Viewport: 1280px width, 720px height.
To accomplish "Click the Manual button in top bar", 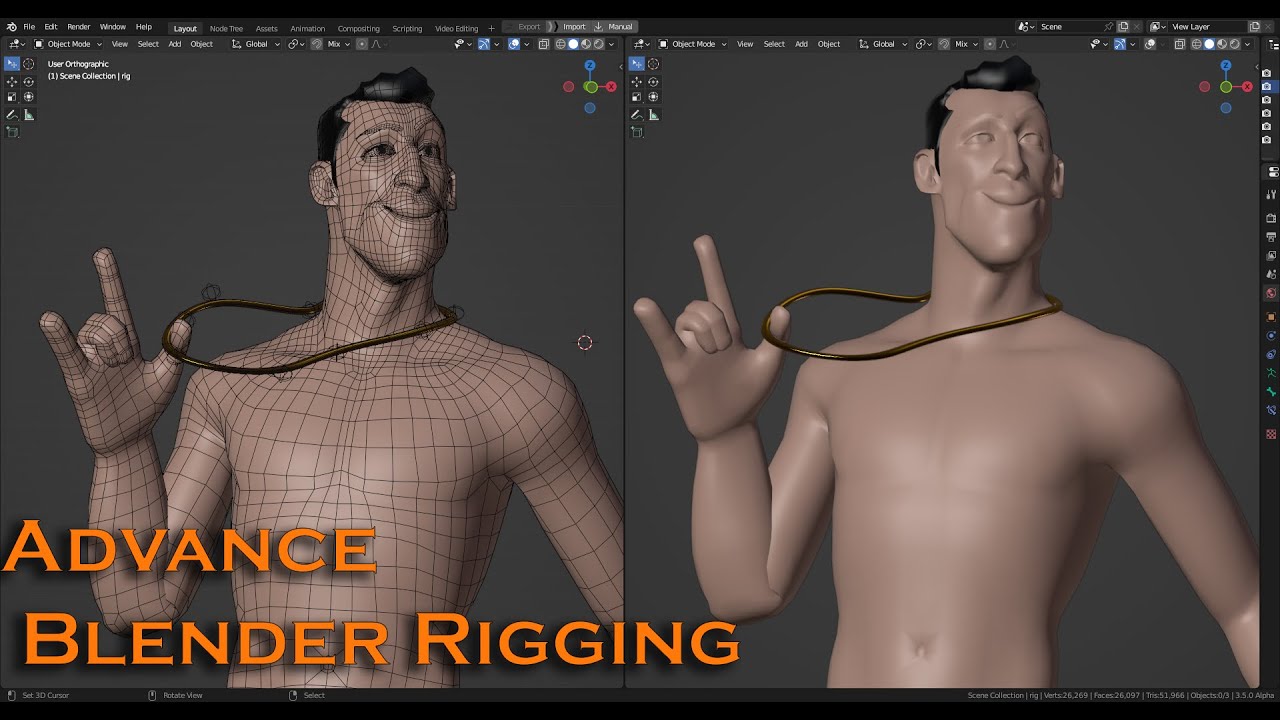I will click(x=616, y=27).
